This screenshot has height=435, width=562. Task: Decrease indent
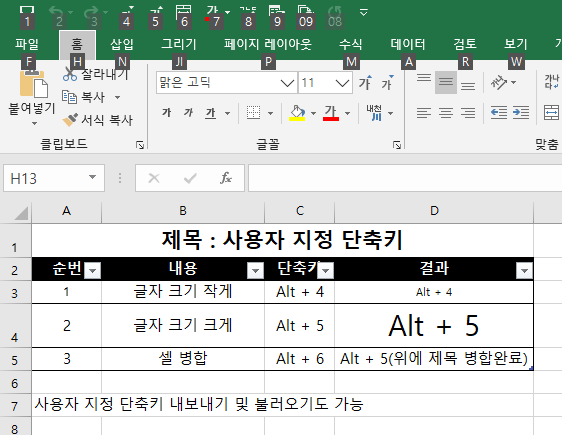(499, 113)
